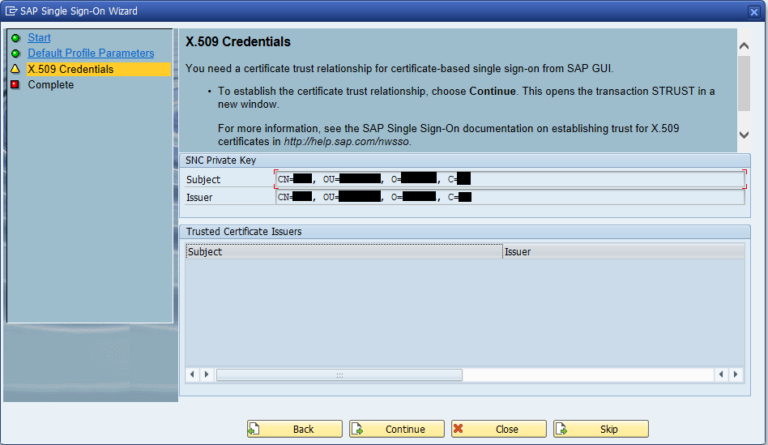Click the SNC Private Key Issuer field
Image resolution: width=768 pixels, height=445 pixels.
coord(510,197)
